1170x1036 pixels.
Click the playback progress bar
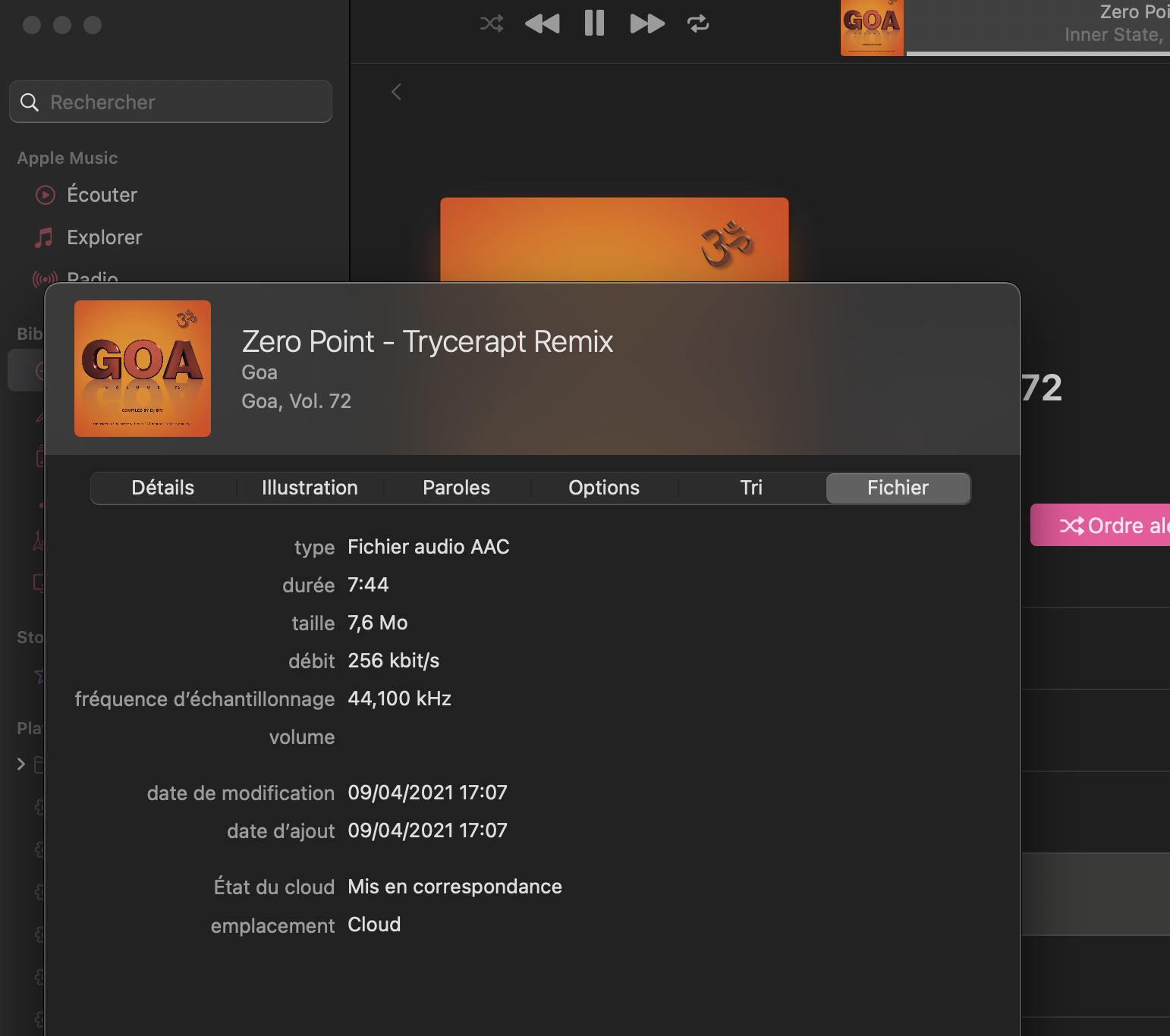[x=1038, y=53]
